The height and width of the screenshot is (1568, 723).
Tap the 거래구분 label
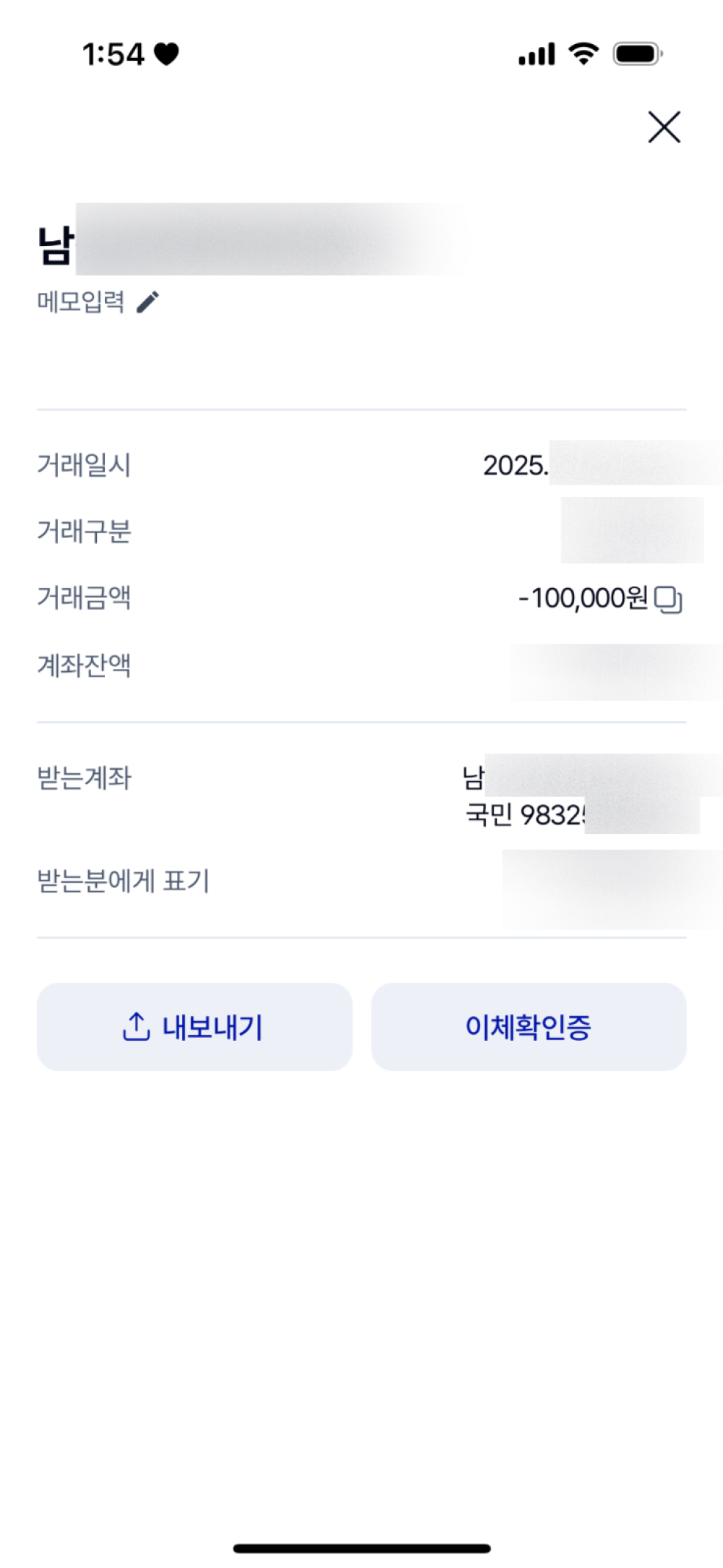tap(84, 532)
